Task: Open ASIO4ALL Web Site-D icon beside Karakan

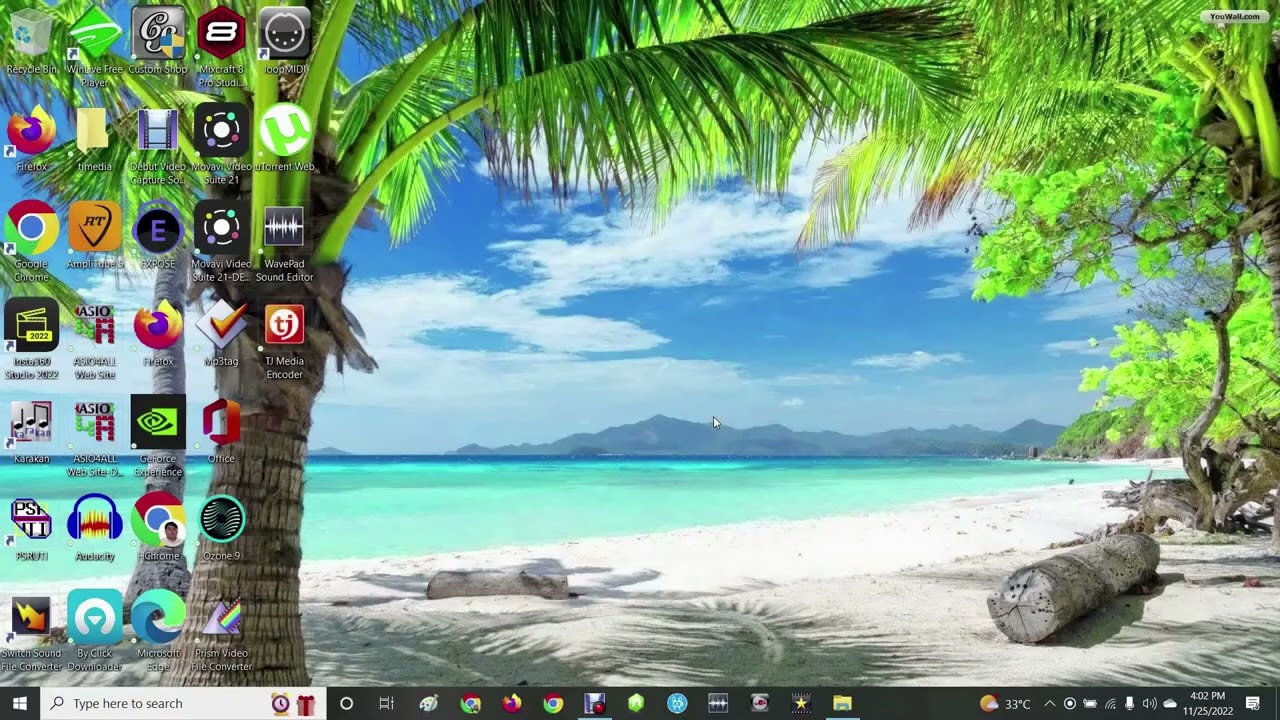Action: [94, 437]
